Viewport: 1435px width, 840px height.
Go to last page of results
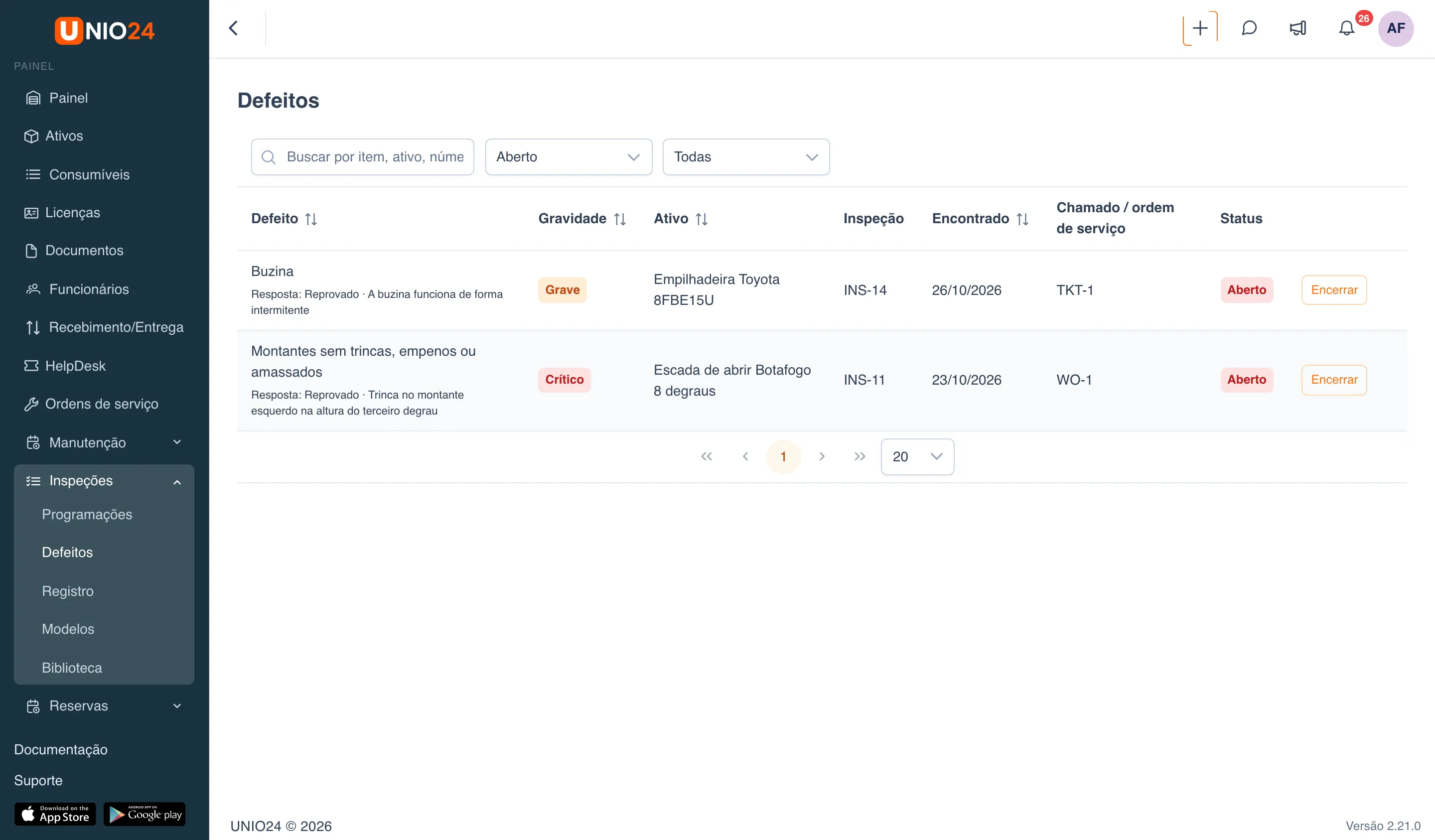[x=860, y=456]
